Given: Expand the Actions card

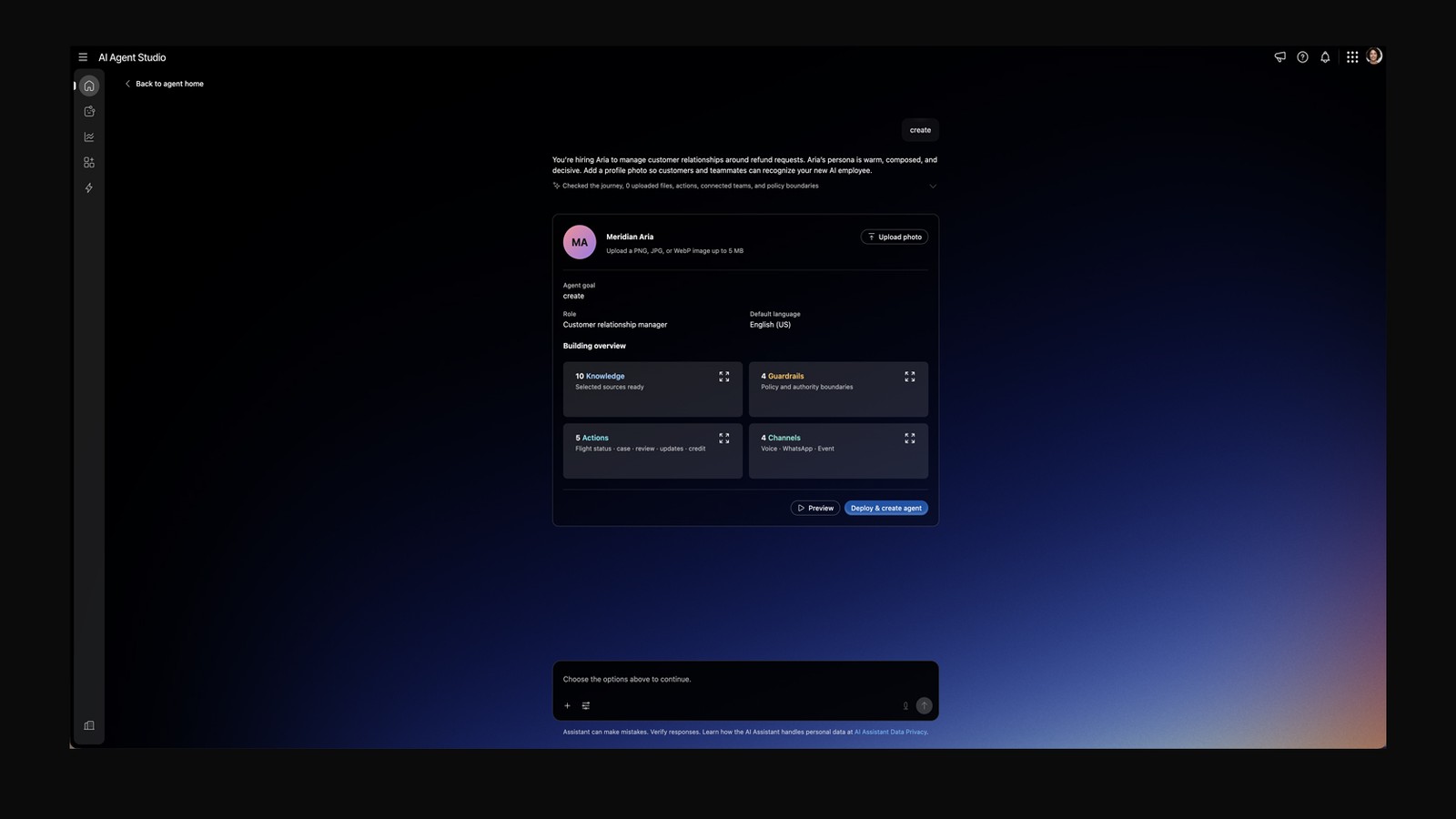Looking at the screenshot, I should pos(724,439).
